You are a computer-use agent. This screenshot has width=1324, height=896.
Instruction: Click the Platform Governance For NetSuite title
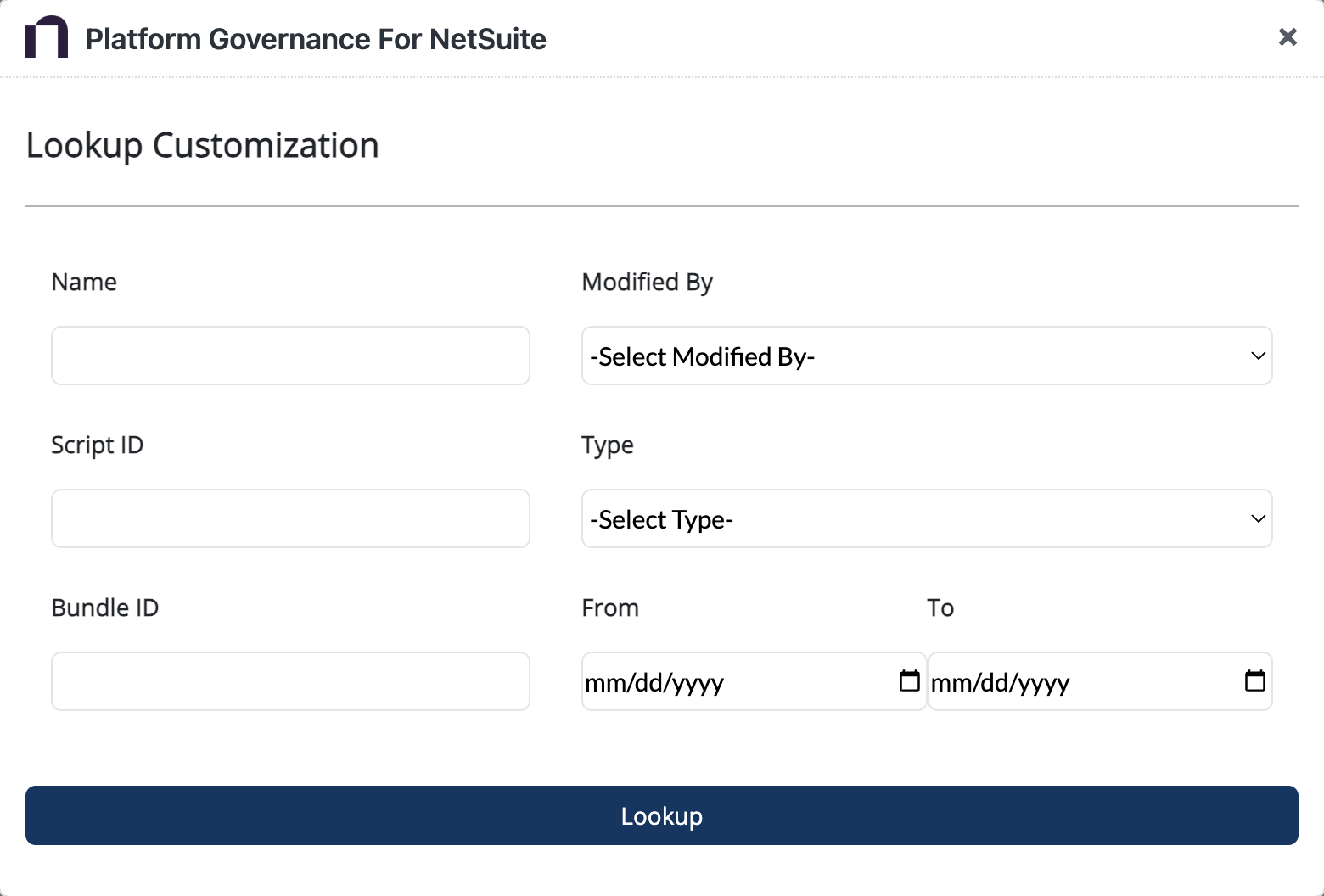pos(316,38)
